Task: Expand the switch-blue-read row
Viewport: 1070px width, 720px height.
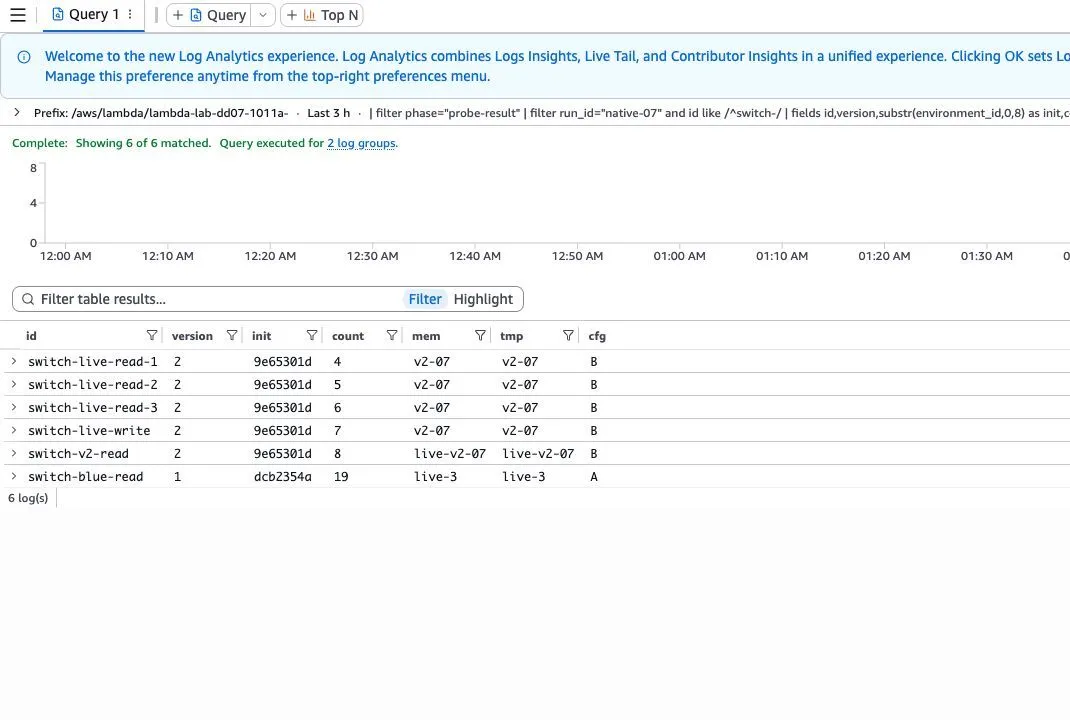Action: [x=14, y=476]
